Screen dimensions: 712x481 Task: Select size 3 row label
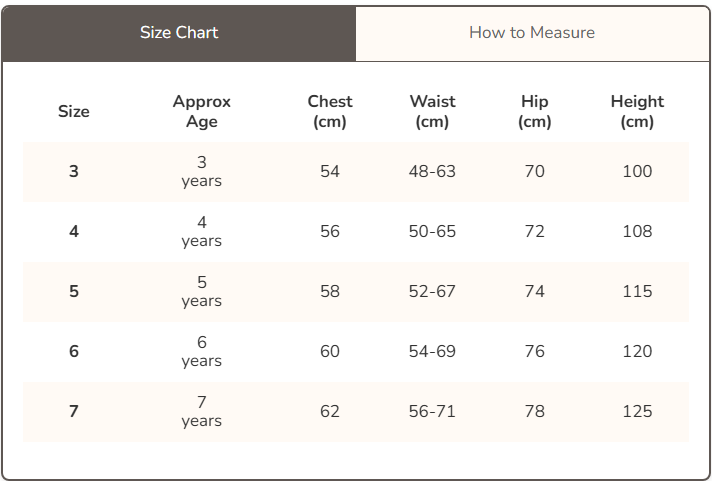tap(74, 172)
